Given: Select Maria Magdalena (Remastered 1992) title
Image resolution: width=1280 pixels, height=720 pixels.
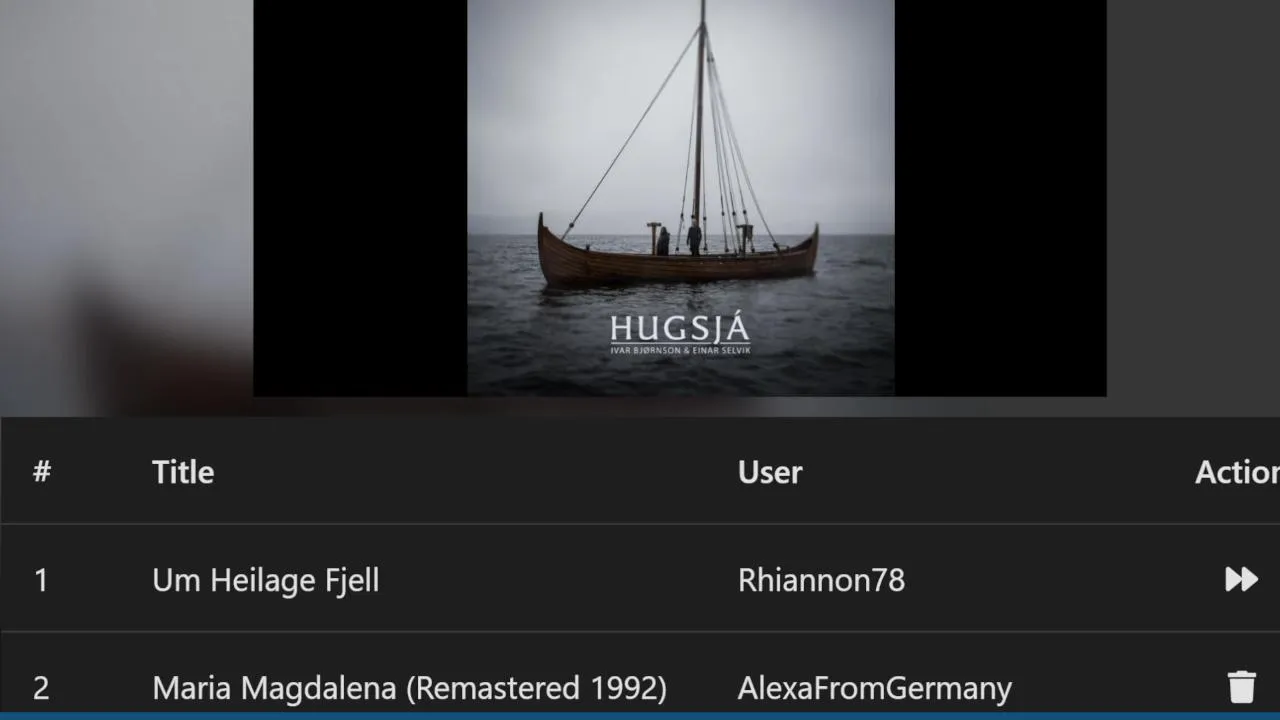Looking at the screenshot, I should (409, 688).
